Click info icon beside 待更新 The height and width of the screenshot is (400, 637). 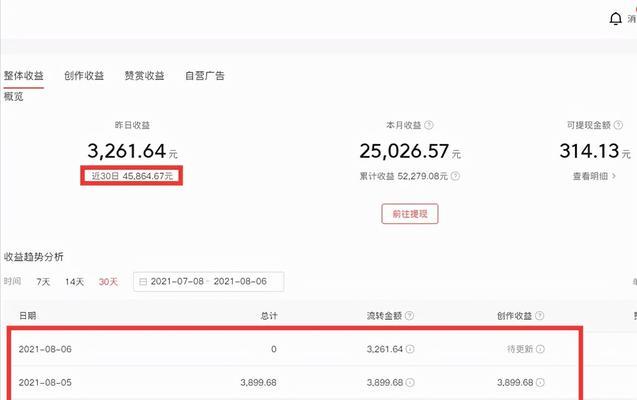[540, 349]
